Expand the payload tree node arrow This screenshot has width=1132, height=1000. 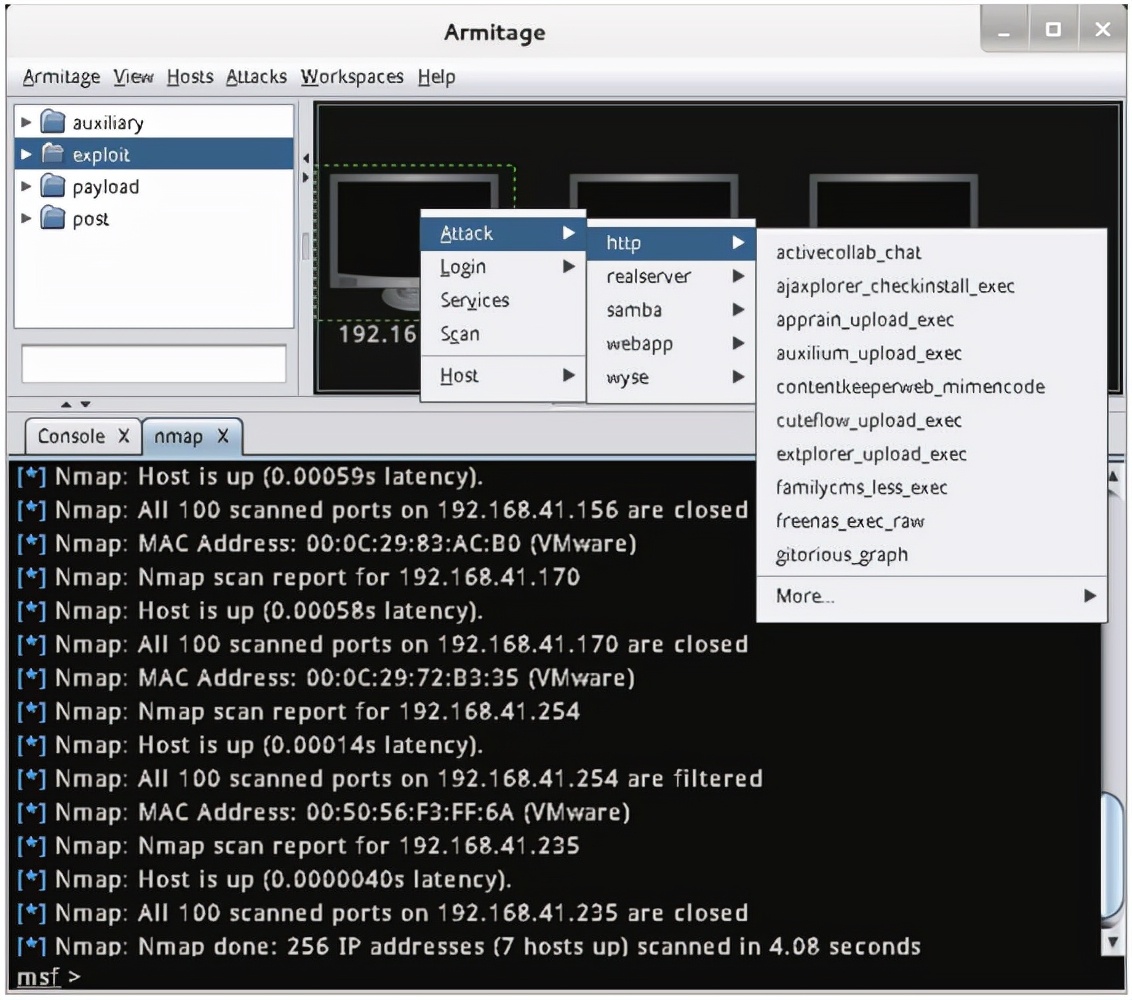pyautogui.click(x=27, y=187)
